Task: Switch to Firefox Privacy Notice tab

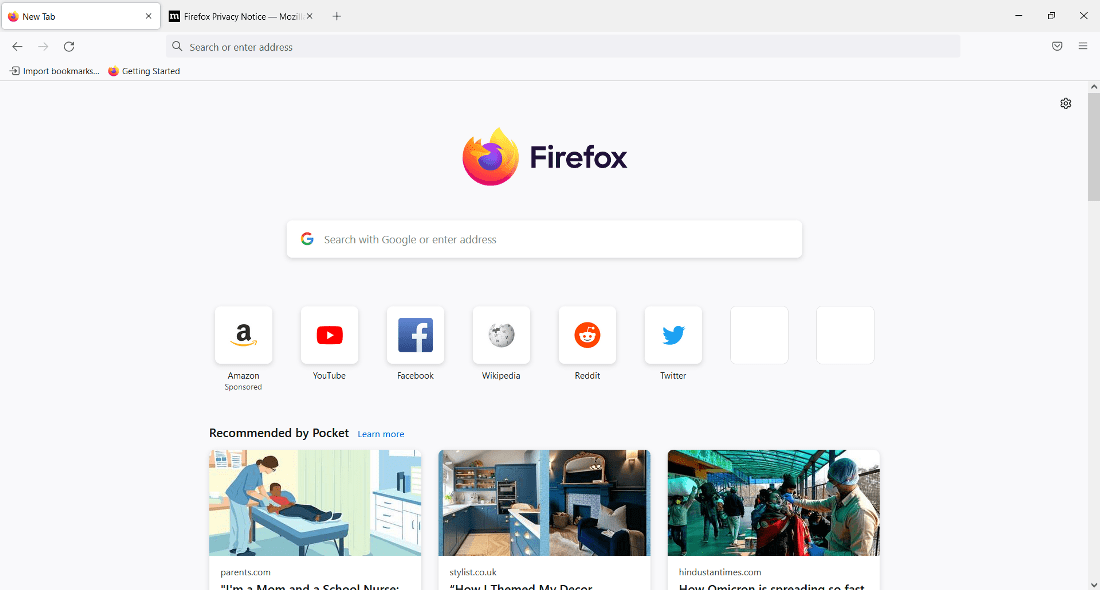Action: 242,16
